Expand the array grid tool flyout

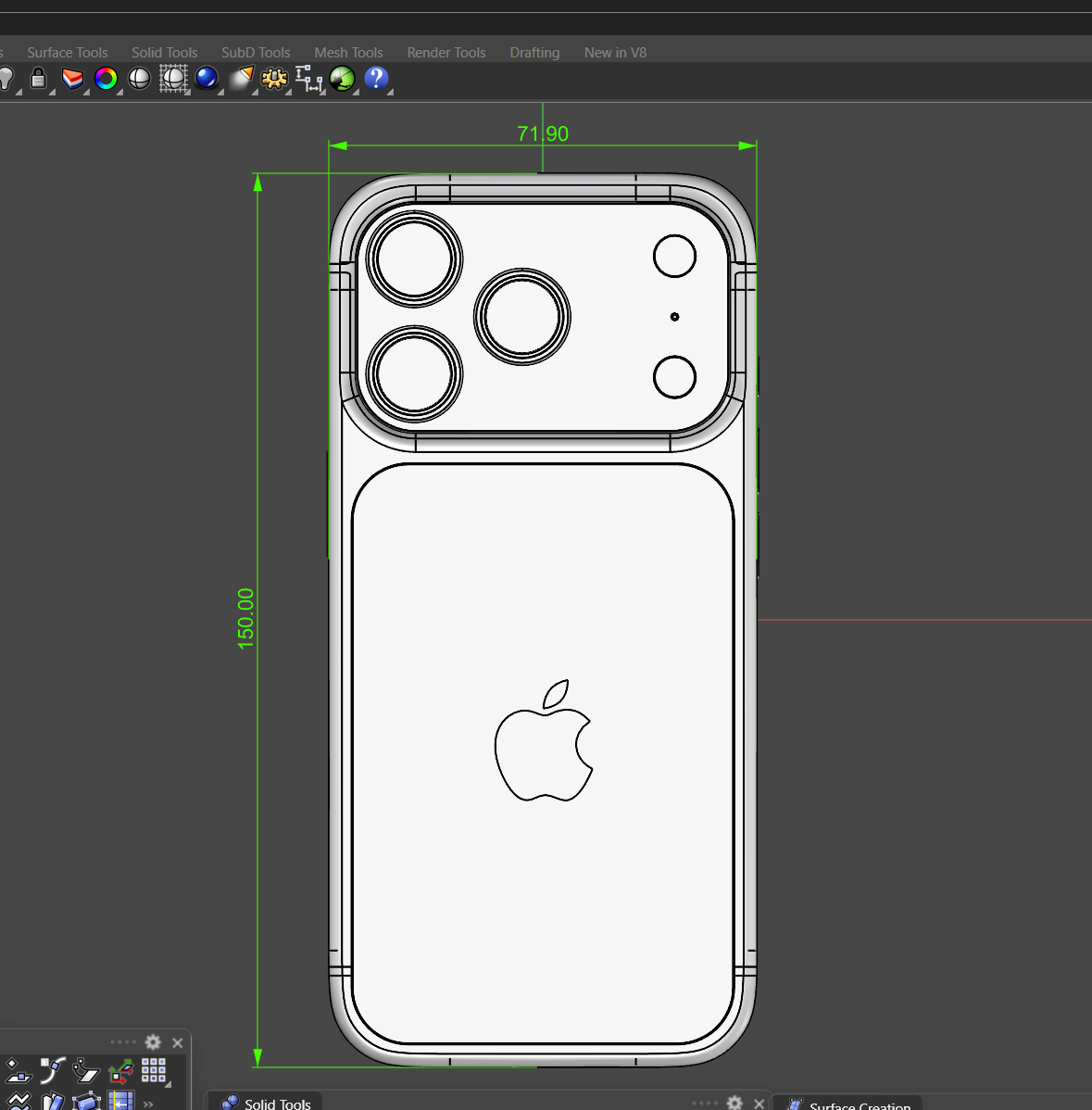[x=154, y=1071]
